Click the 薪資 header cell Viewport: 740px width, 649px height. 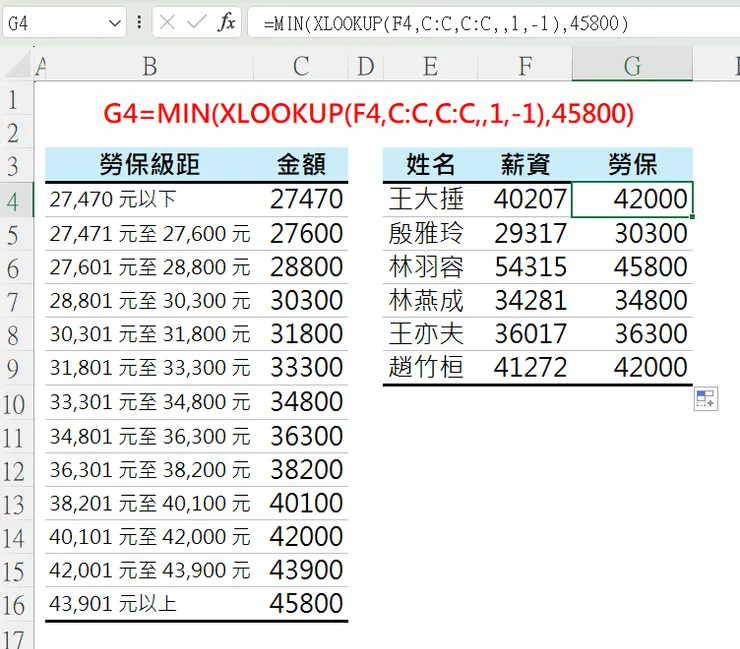525,165
